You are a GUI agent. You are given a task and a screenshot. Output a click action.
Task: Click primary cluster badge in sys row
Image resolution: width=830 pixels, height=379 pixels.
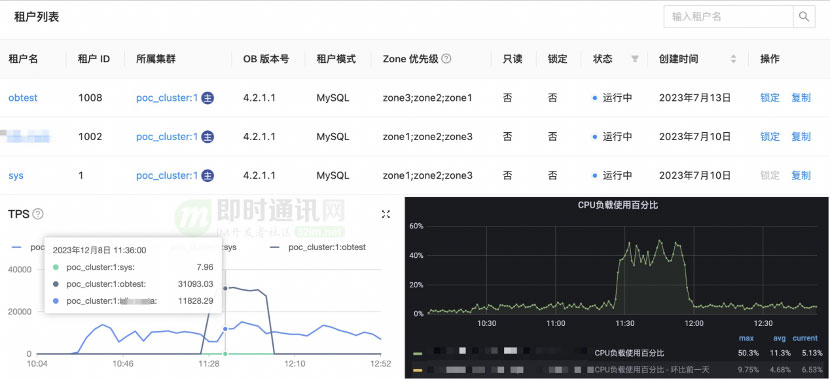click(x=208, y=175)
